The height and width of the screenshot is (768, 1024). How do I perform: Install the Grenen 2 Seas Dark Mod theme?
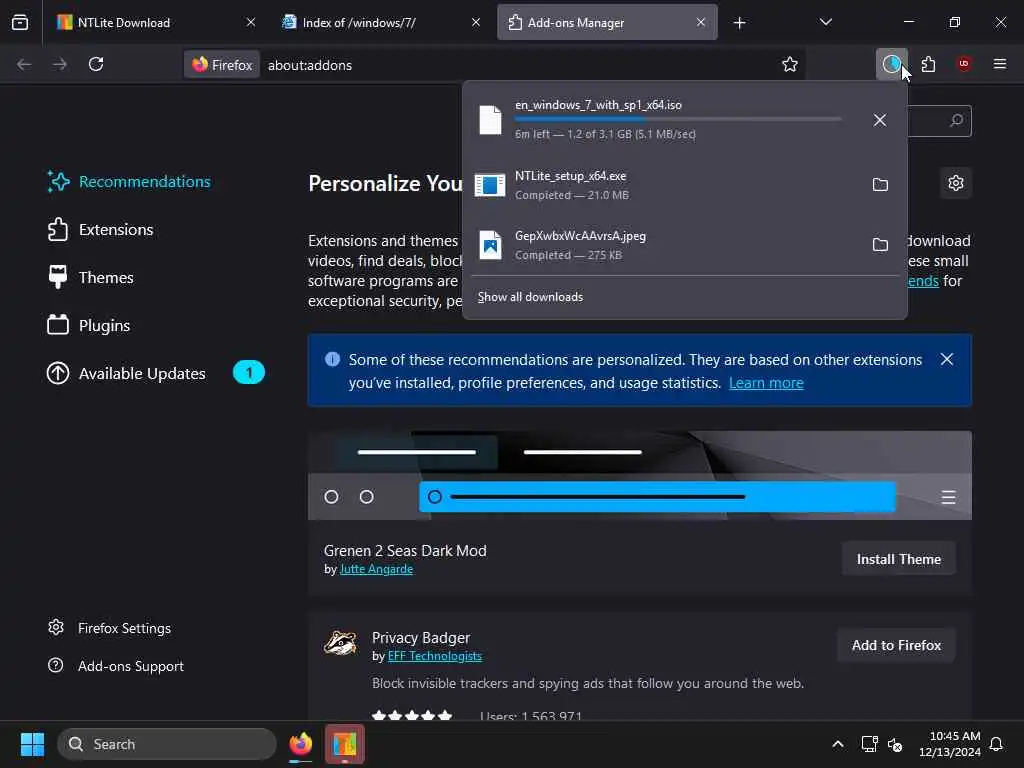[x=899, y=559]
